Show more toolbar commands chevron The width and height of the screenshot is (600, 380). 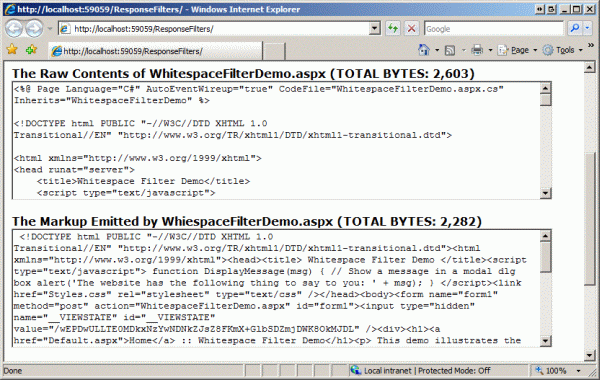point(591,46)
